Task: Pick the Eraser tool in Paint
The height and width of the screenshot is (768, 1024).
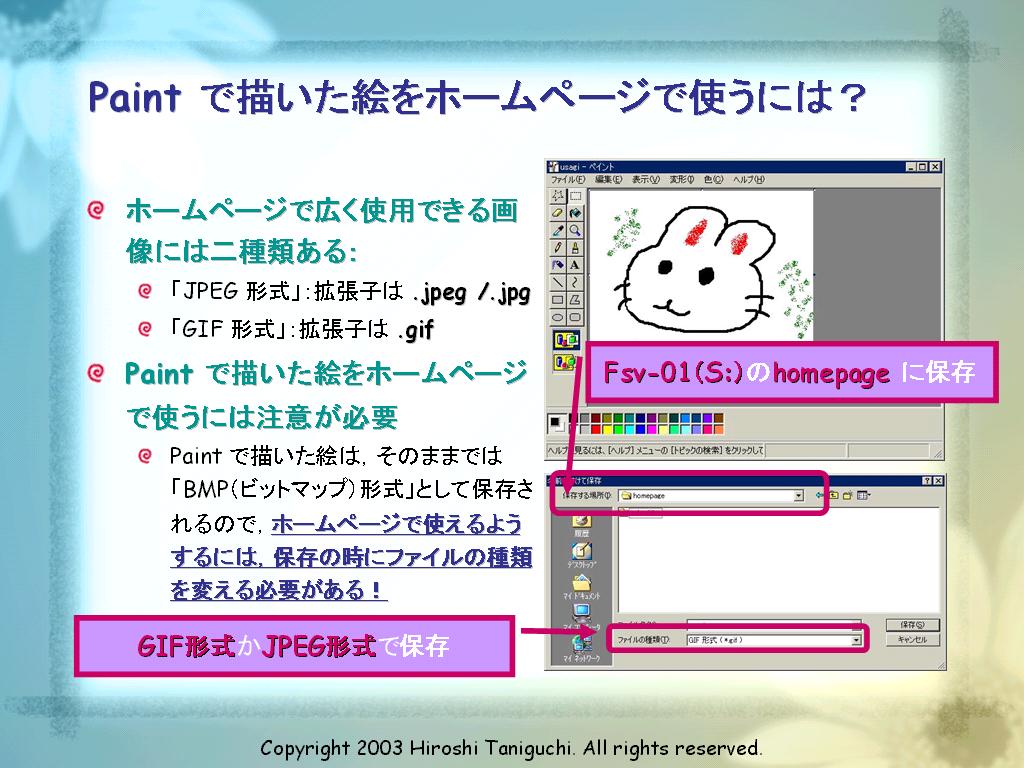Action: tap(558, 213)
